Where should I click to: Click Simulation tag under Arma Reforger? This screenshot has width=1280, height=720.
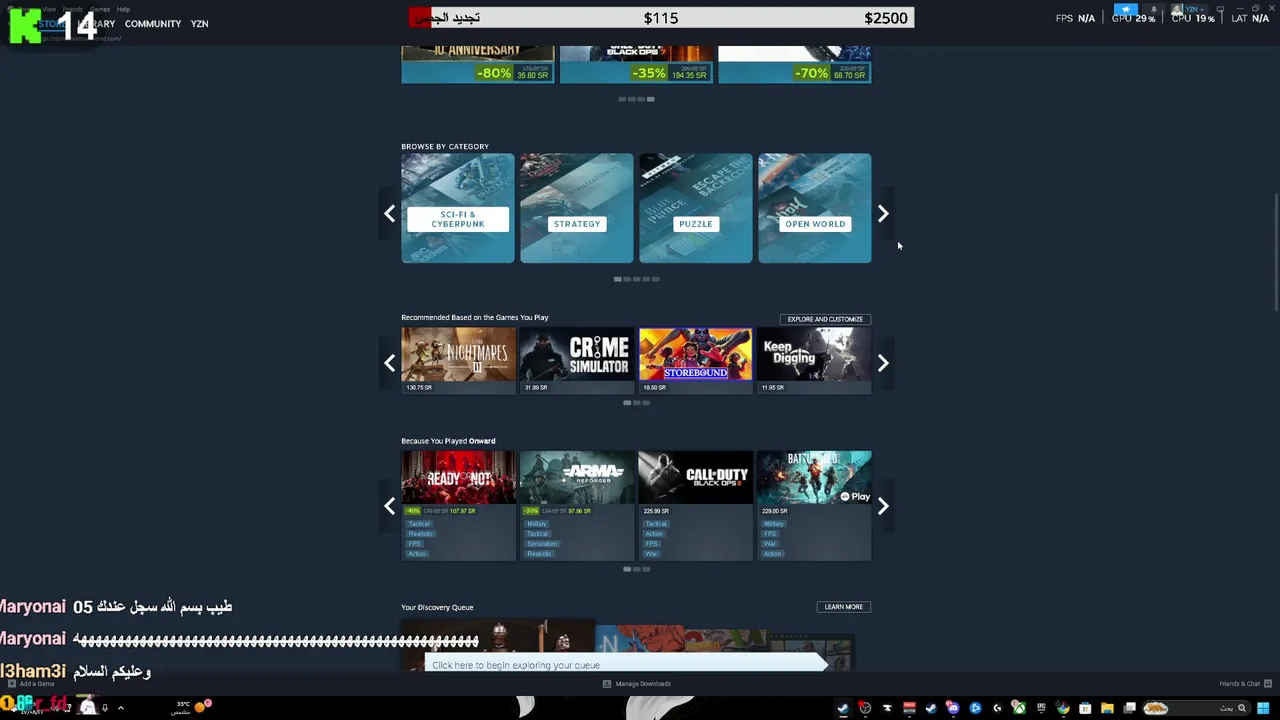click(x=542, y=544)
